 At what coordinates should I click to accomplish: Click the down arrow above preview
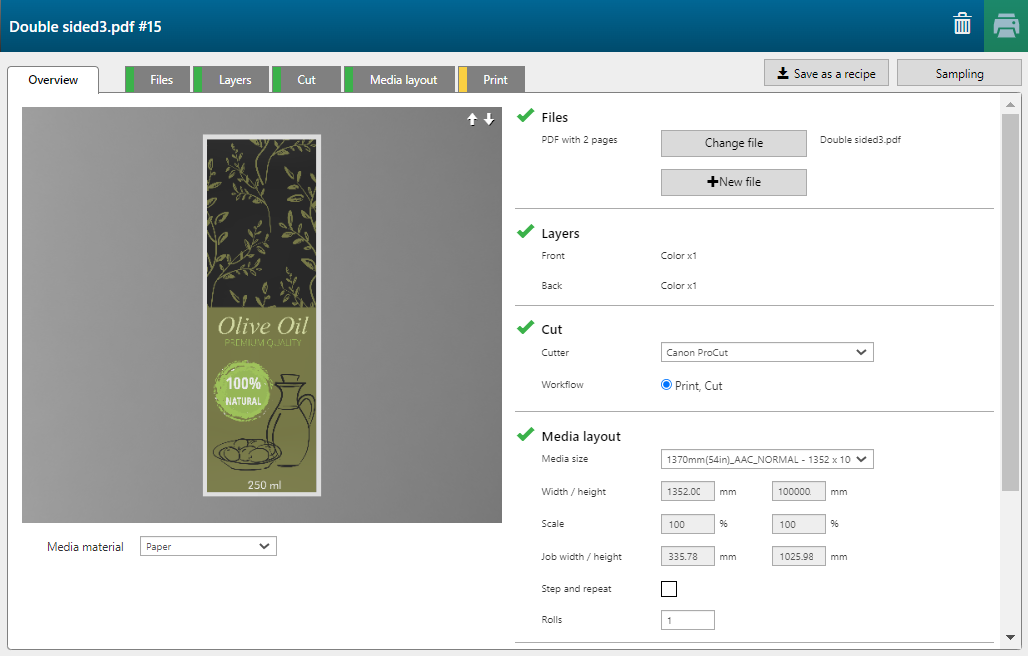tap(489, 119)
